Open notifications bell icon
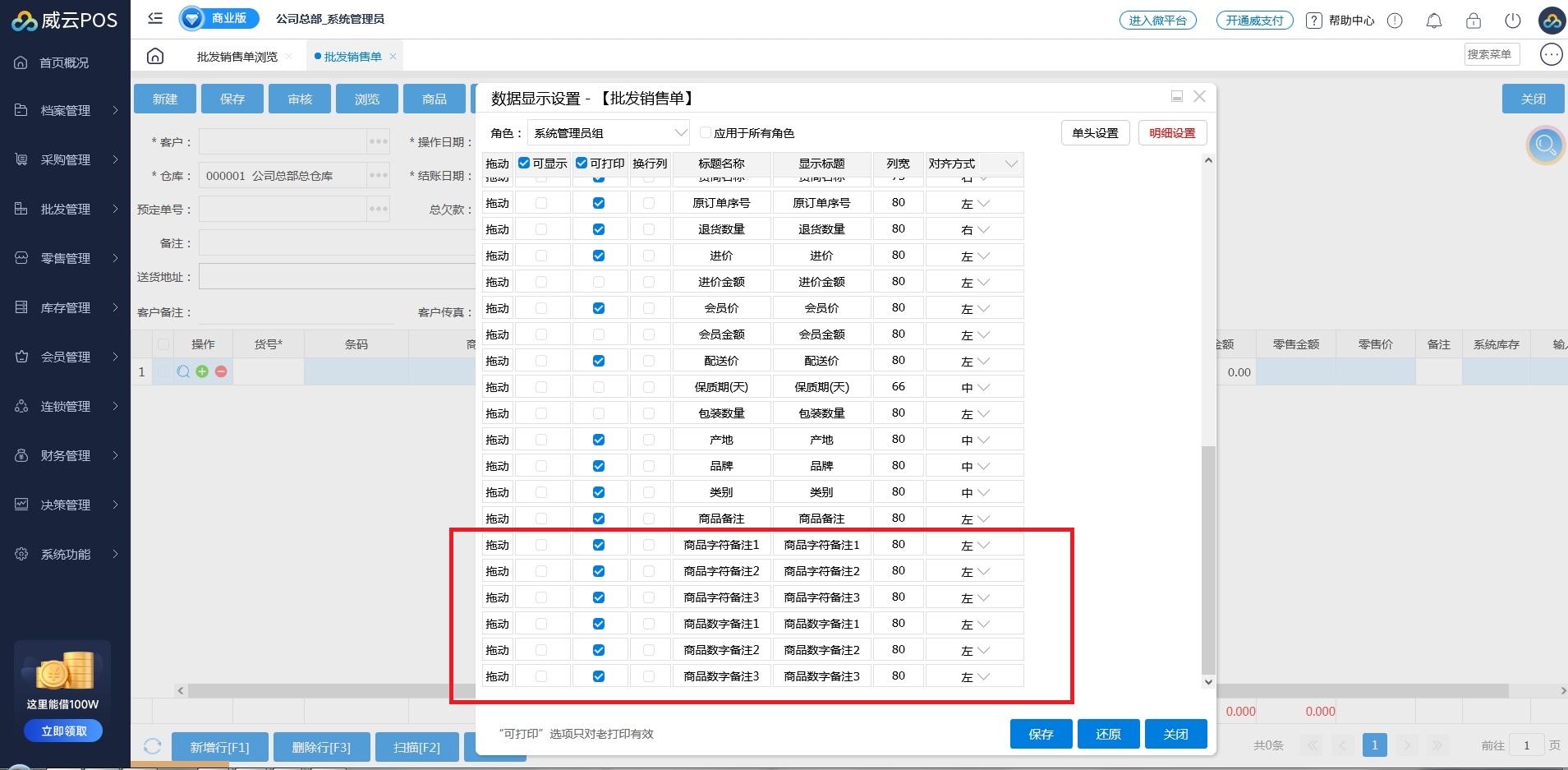 click(1434, 21)
